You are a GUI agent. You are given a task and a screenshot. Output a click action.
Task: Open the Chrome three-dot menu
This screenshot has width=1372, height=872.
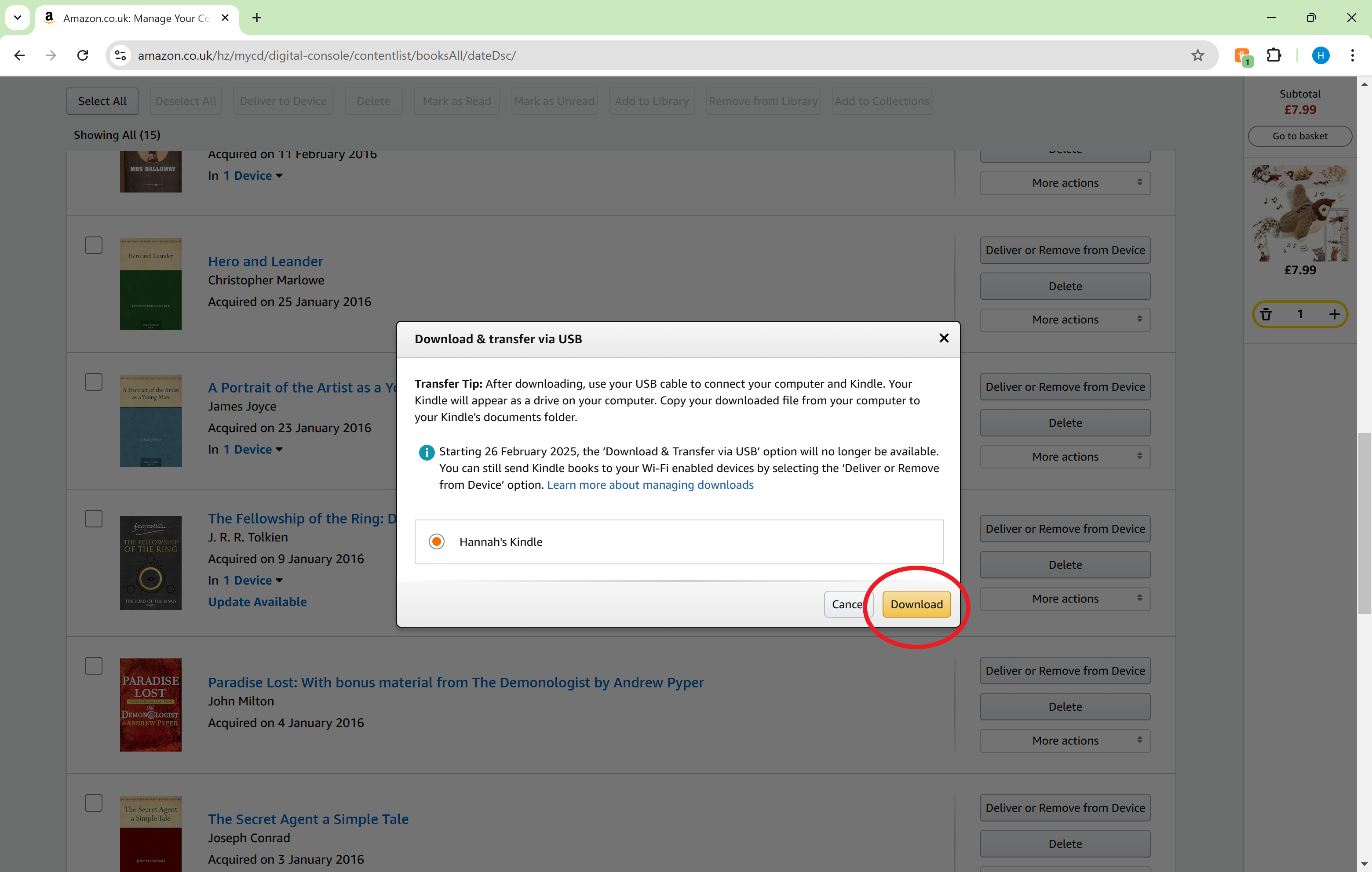click(x=1352, y=55)
